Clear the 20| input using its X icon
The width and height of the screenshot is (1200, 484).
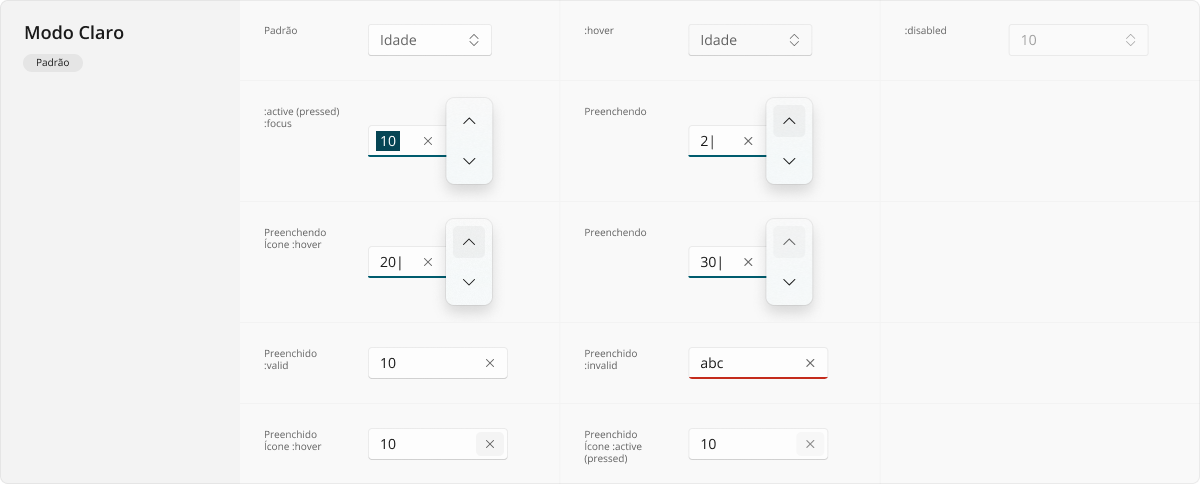tap(428, 262)
